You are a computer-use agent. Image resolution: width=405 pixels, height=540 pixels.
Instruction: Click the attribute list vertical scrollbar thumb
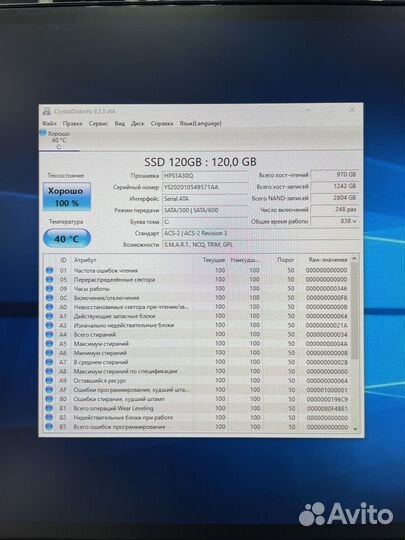click(x=355, y=311)
